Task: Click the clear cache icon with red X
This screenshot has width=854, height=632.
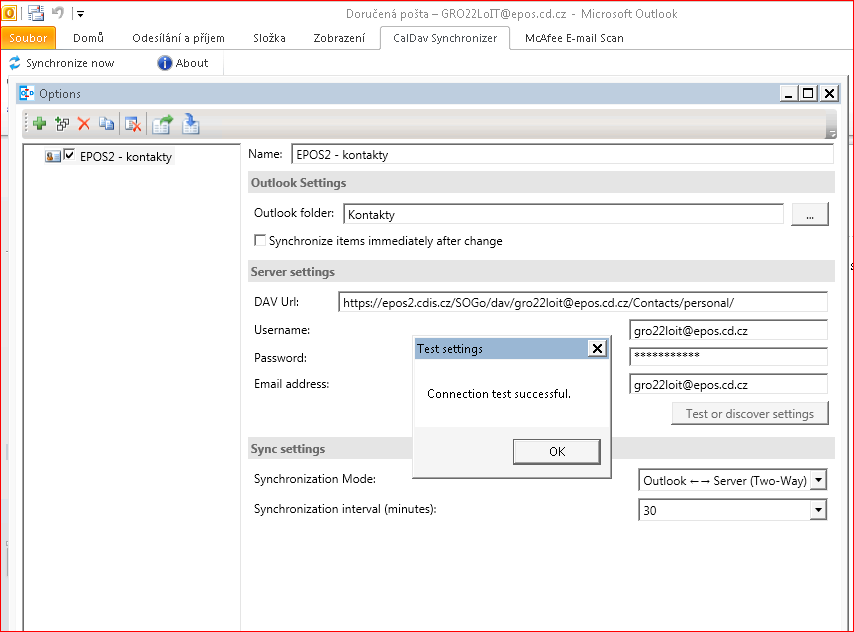Action: pos(133,124)
